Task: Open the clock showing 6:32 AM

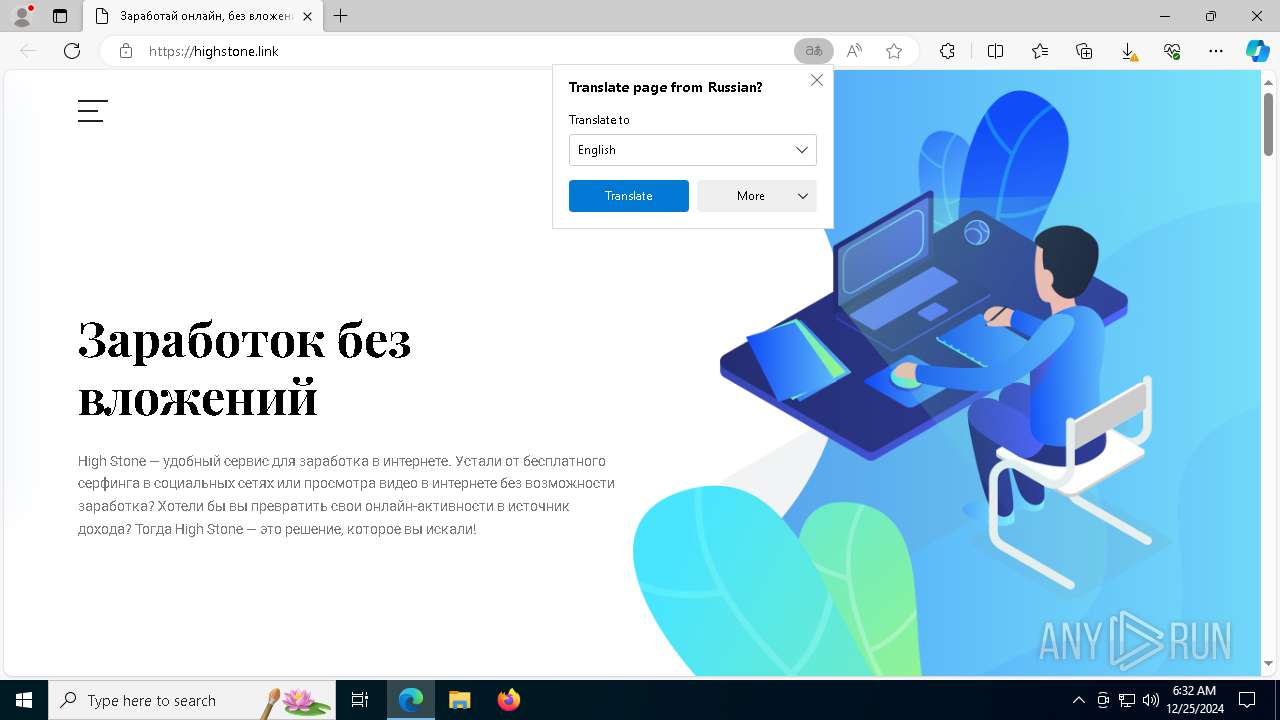Action: coord(1194,700)
